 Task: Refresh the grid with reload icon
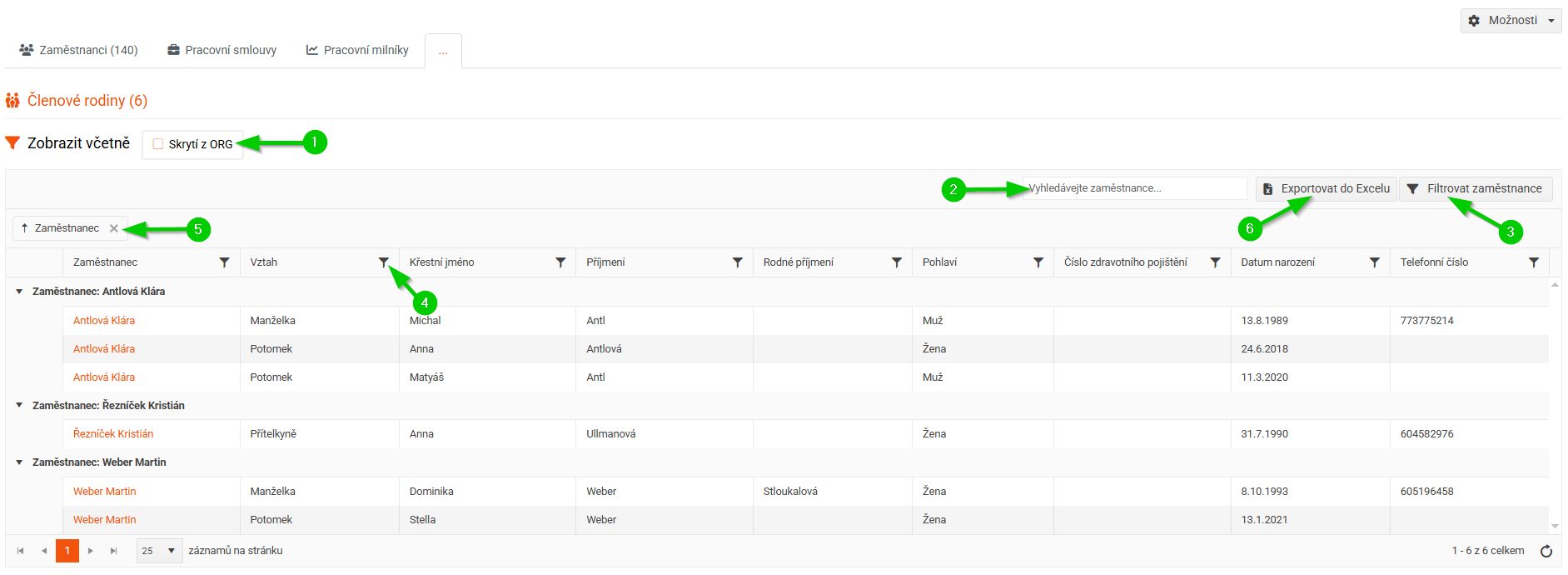(x=1546, y=551)
